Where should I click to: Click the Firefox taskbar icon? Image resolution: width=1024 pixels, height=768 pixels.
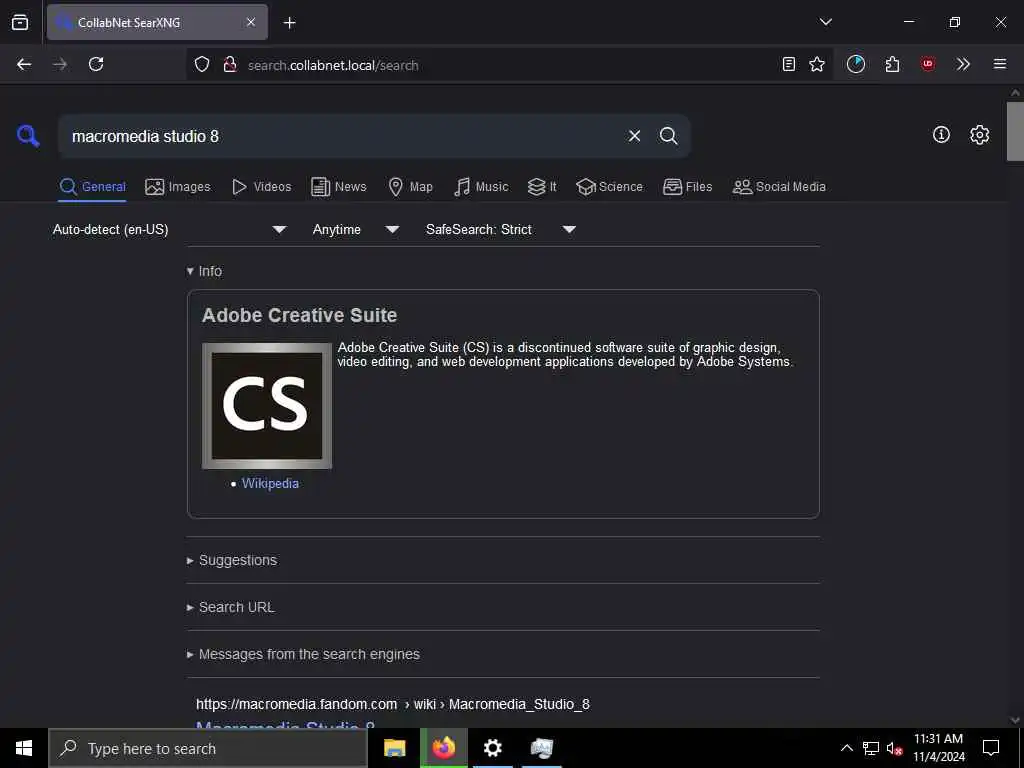click(443, 748)
